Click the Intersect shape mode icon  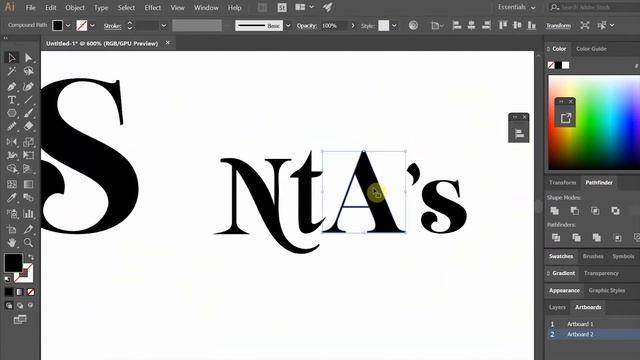point(595,211)
